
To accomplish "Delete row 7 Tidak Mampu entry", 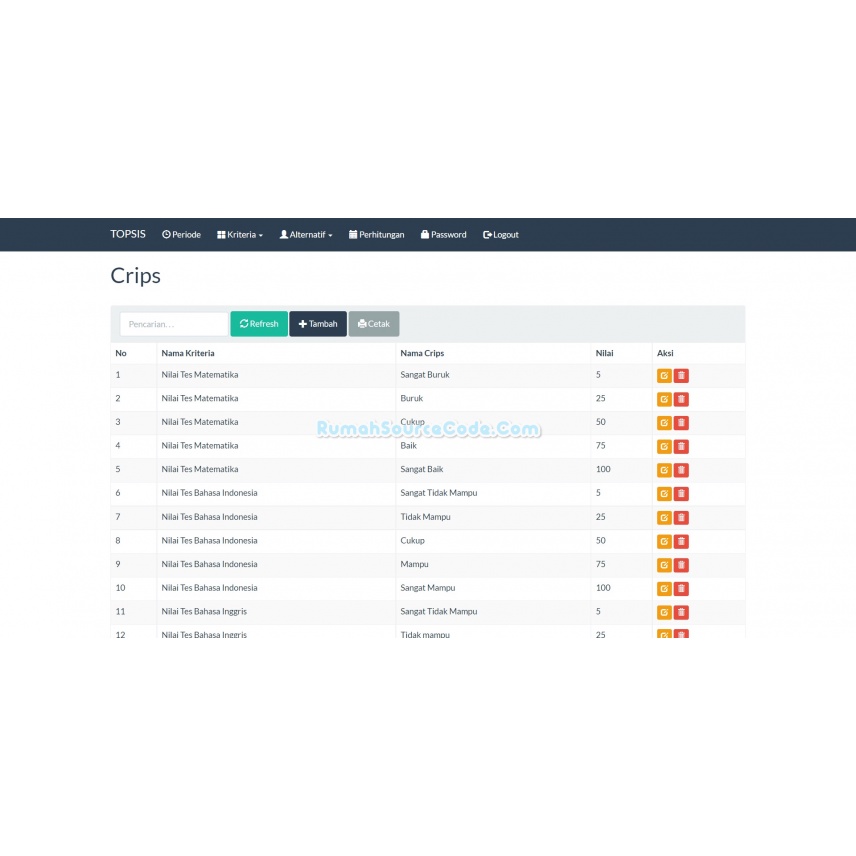I will click(x=681, y=518).
